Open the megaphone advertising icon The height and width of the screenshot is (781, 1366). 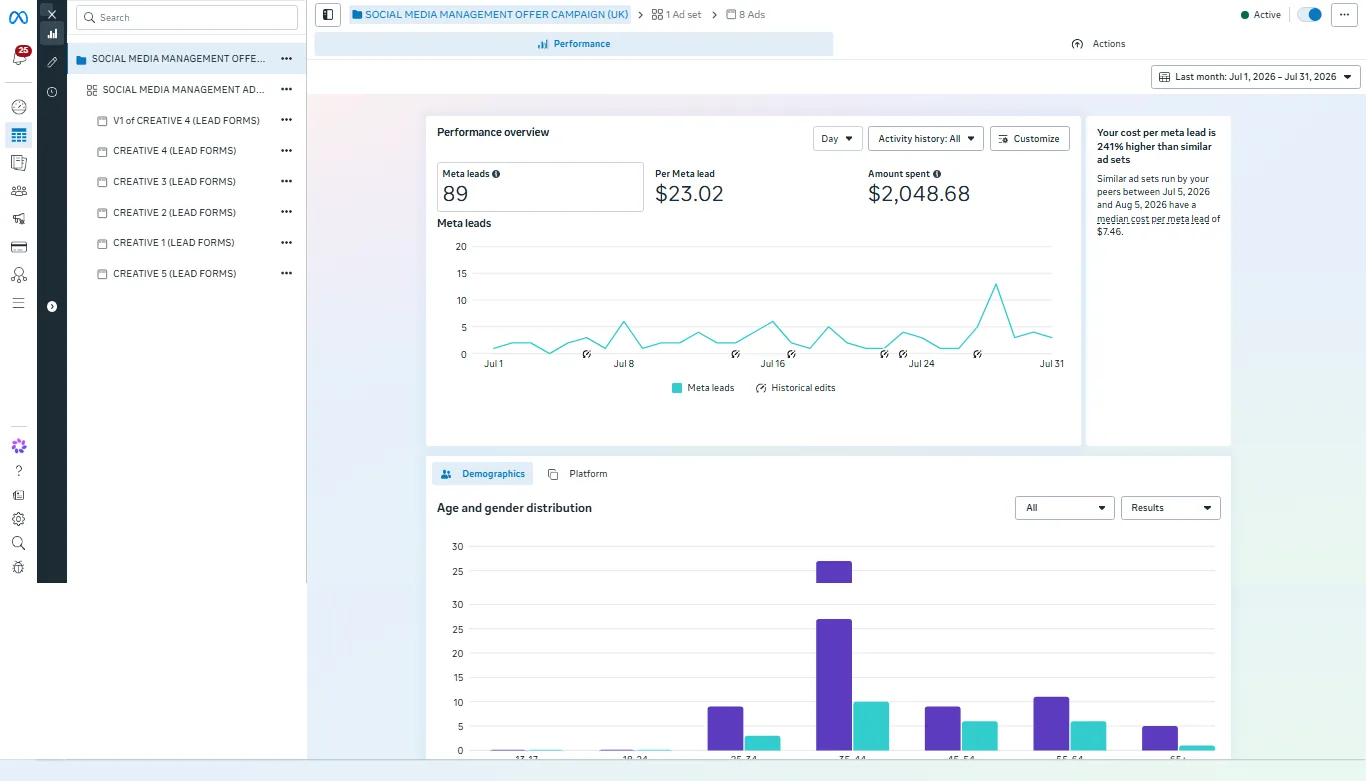pyautogui.click(x=18, y=219)
